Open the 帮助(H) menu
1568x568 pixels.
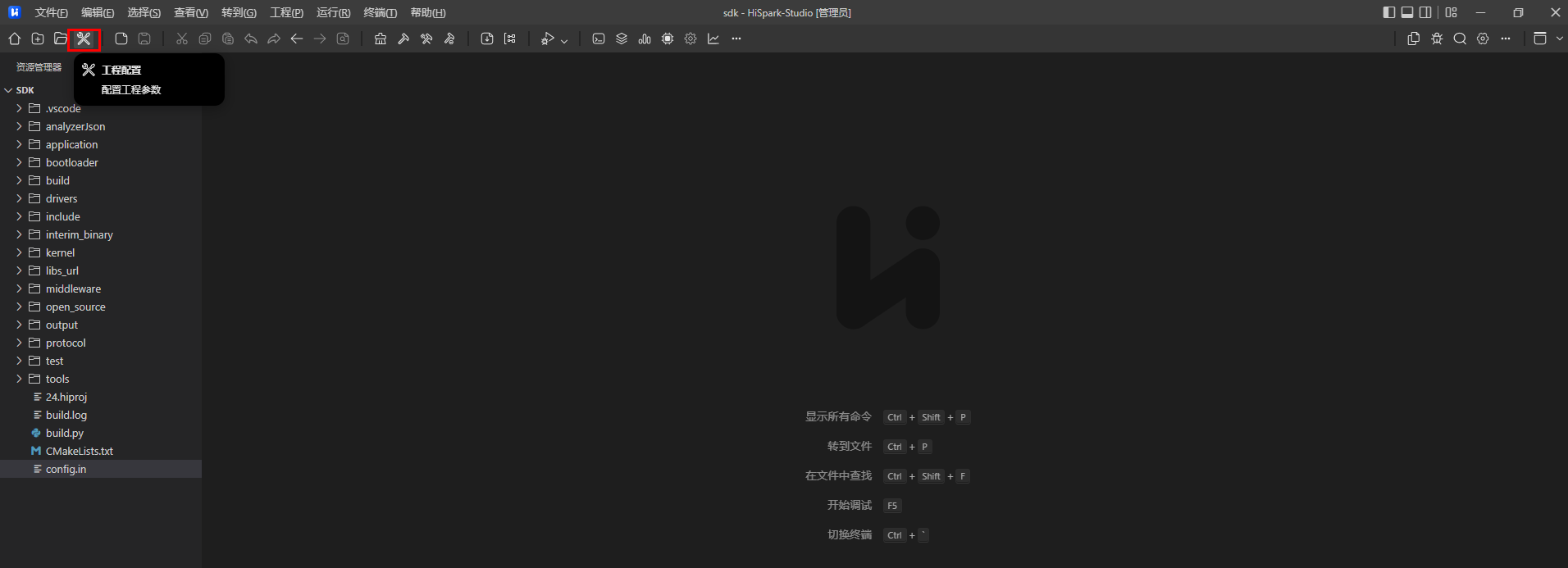[x=428, y=12]
